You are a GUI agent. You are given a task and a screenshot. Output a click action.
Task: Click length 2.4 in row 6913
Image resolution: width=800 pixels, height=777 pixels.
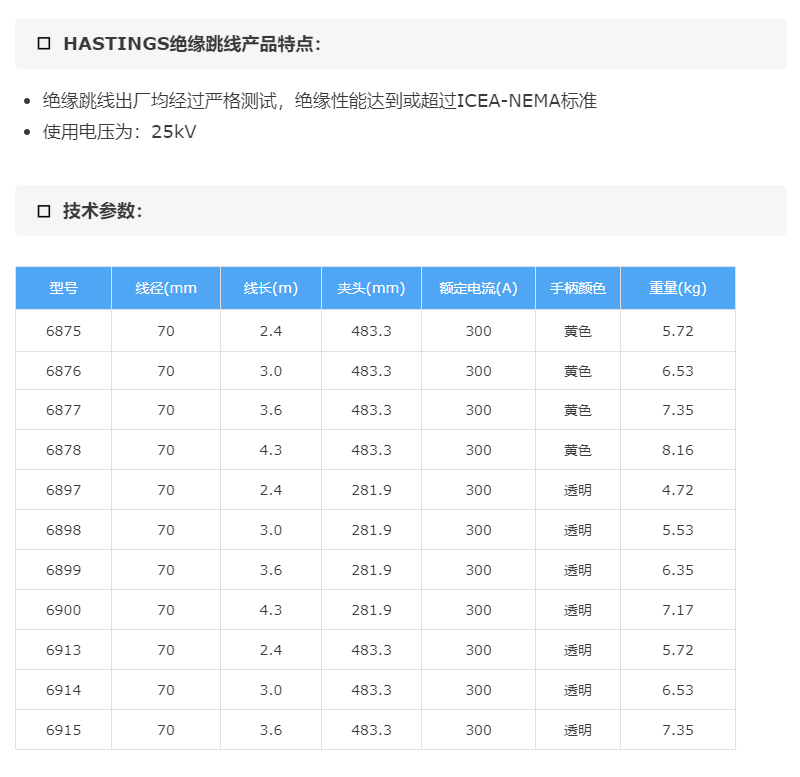[x=270, y=650]
